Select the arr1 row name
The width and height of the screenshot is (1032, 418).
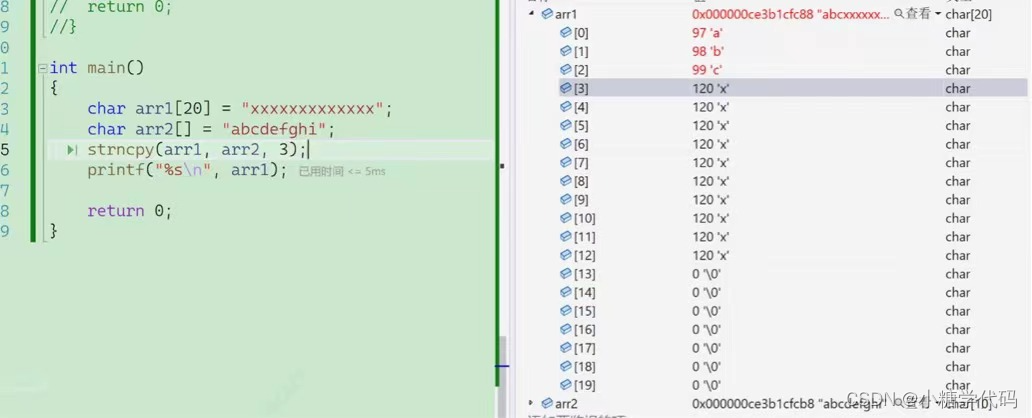(x=567, y=14)
